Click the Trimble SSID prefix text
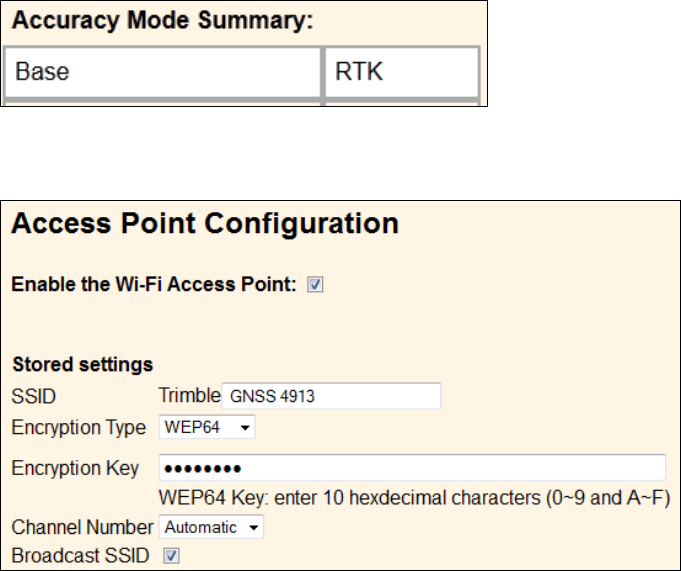Viewport: 681px width, 571px height. pos(189,396)
